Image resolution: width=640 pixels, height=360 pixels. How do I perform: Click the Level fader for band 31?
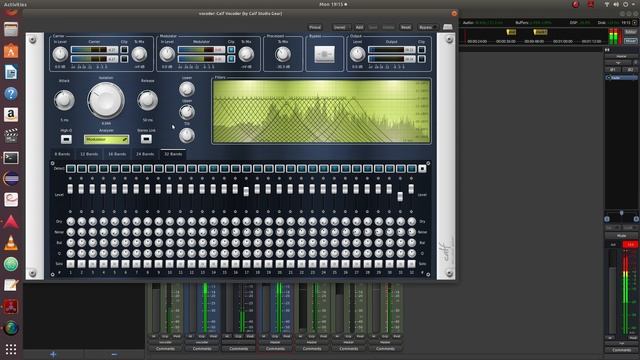click(400, 197)
